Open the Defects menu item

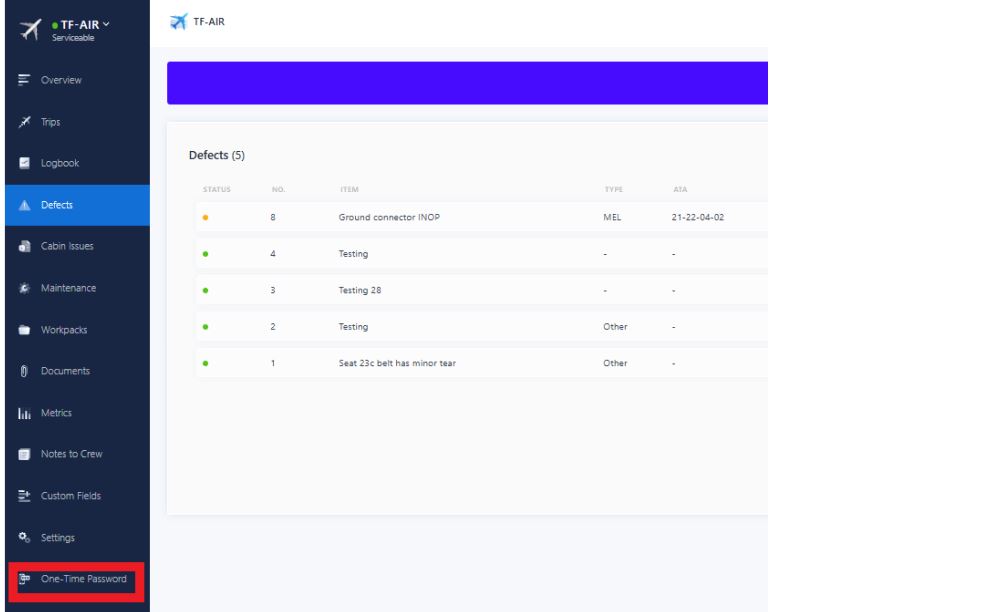pos(56,205)
